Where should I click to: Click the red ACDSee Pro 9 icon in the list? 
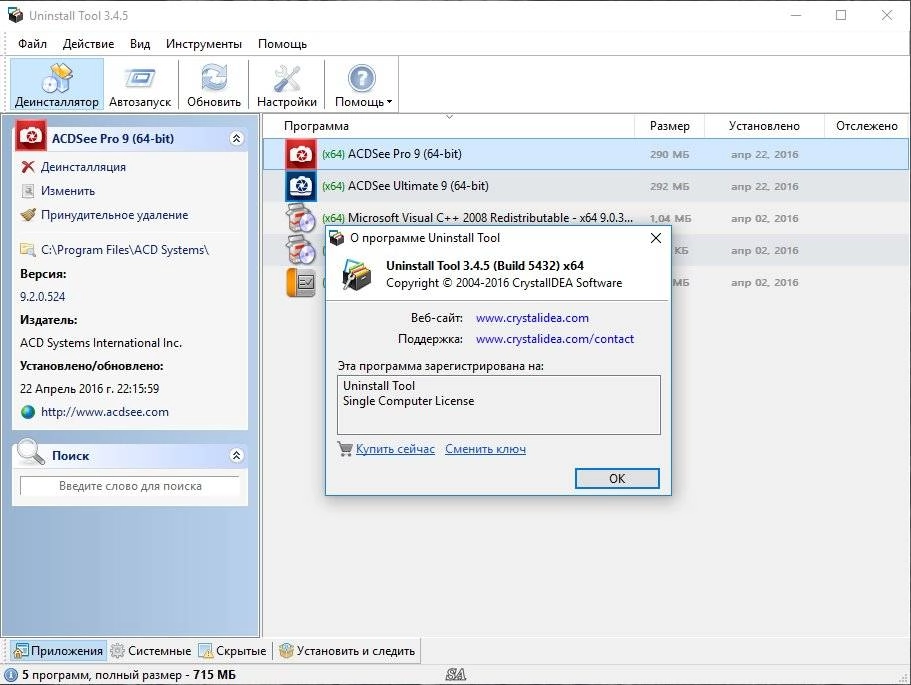[x=301, y=154]
